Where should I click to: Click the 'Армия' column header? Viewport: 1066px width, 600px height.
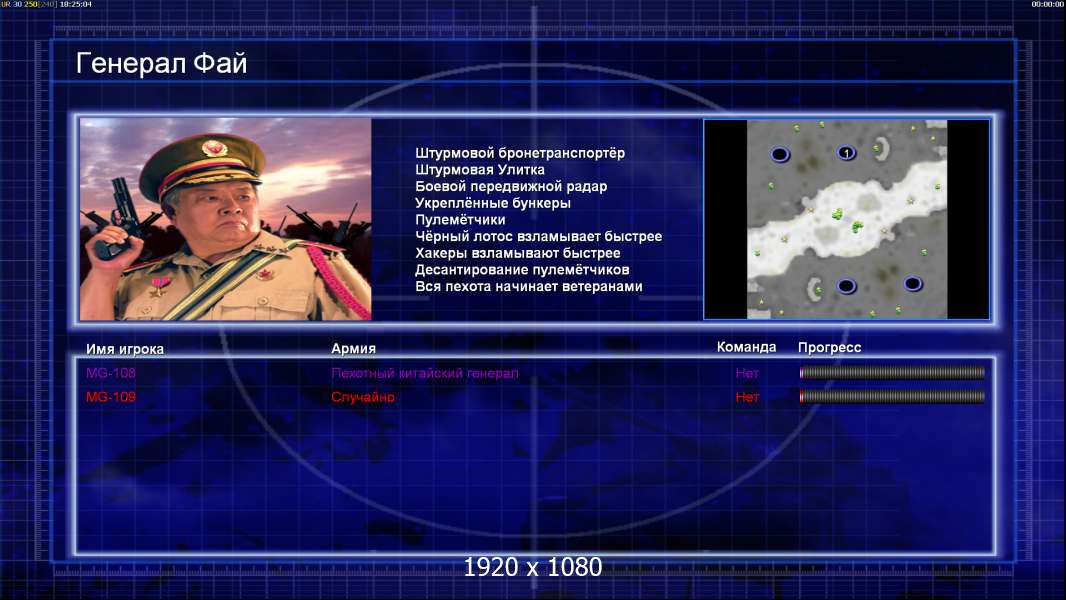[354, 348]
